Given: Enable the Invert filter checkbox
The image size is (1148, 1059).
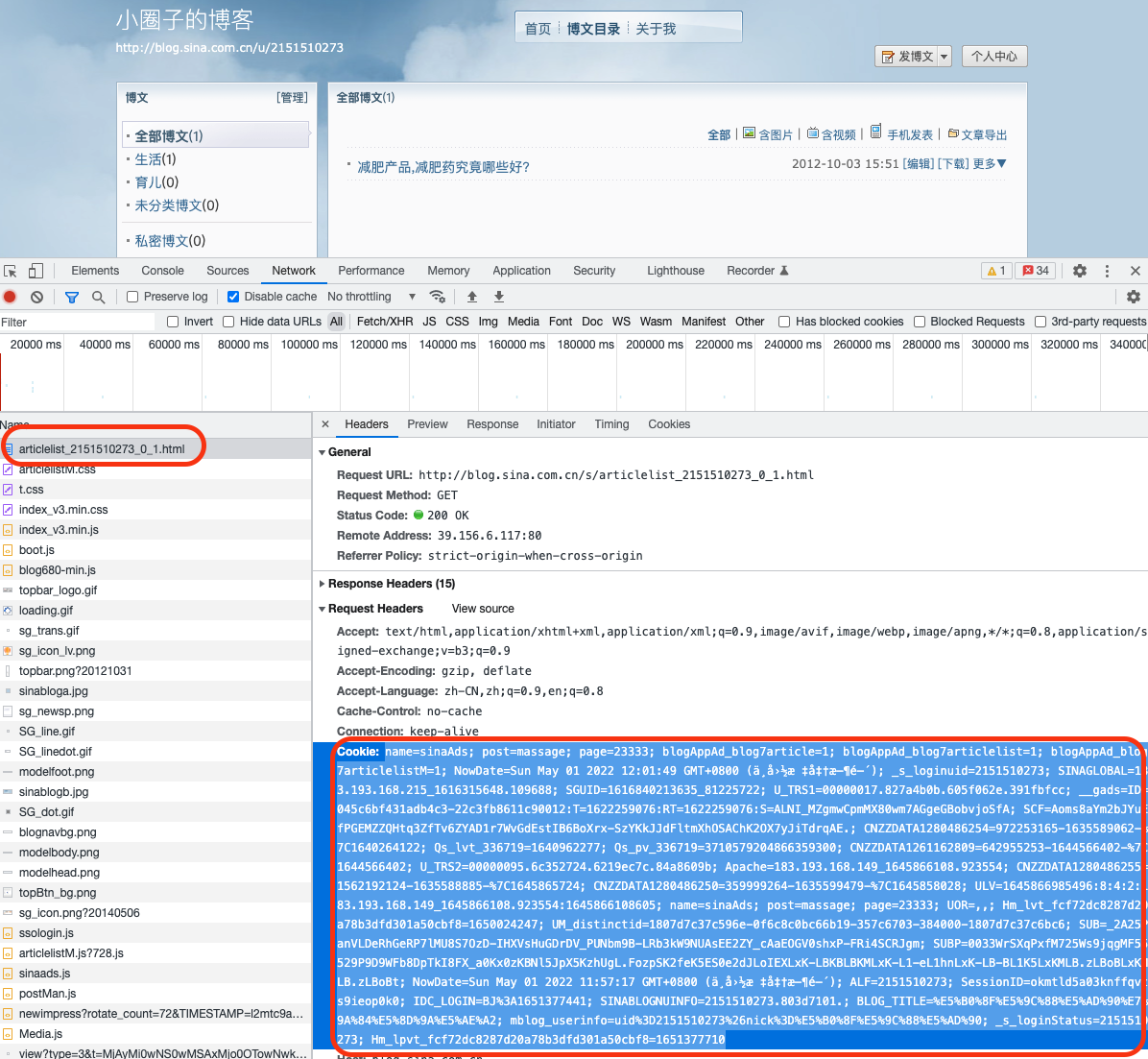Looking at the screenshot, I should [x=173, y=322].
